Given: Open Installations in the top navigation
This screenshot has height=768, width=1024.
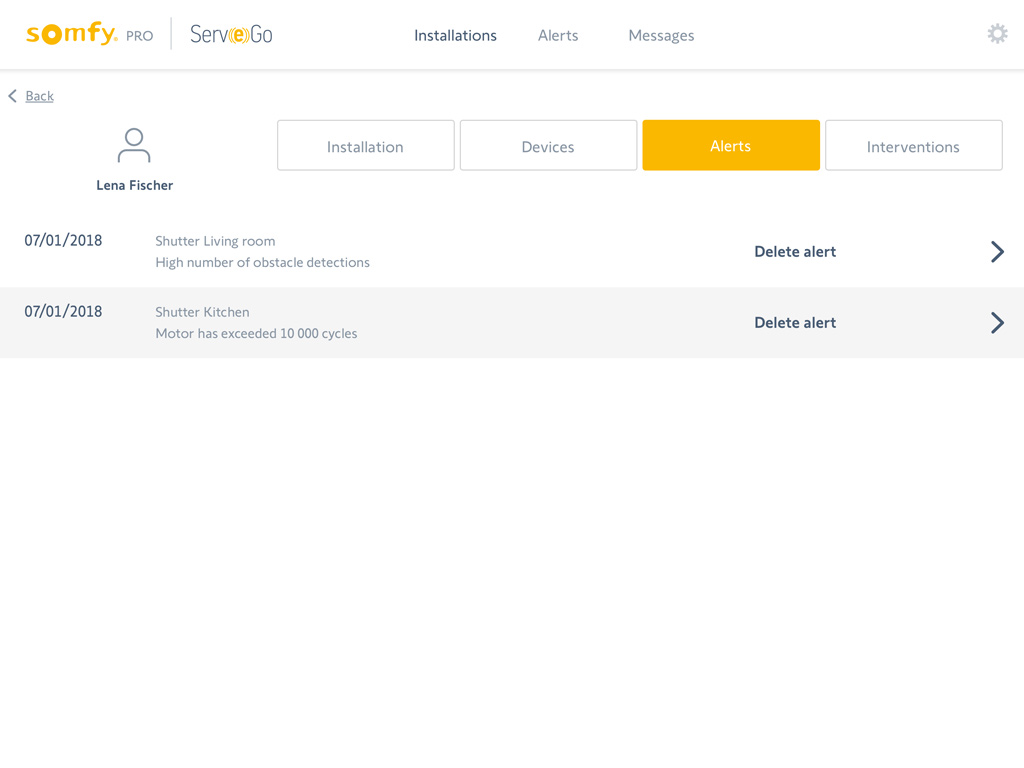Looking at the screenshot, I should pyautogui.click(x=455, y=35).
